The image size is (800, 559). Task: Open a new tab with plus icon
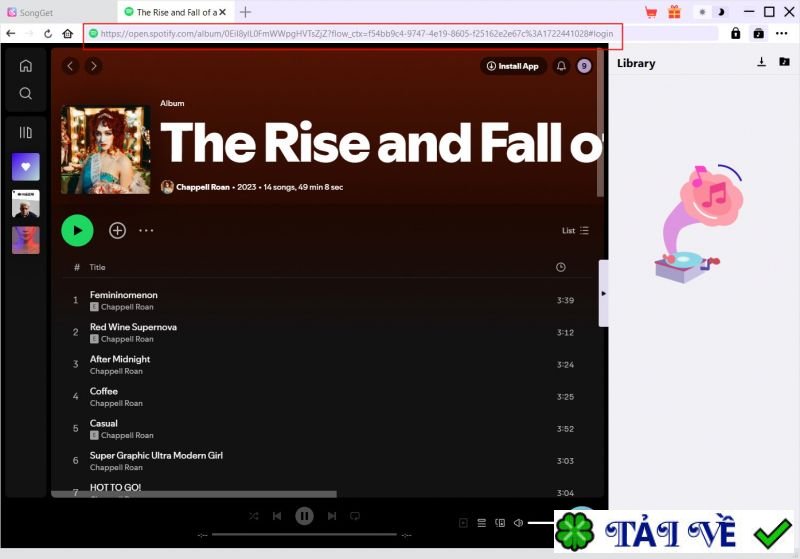pyautogui.click(x=245, y=12)
